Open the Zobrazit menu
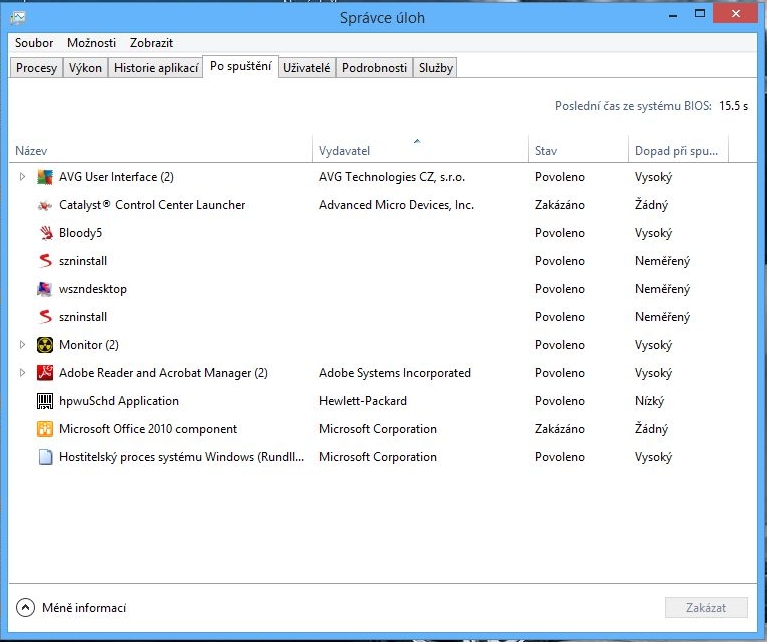Viewport: 767px width, 642px height. click(x=151, y=43)
